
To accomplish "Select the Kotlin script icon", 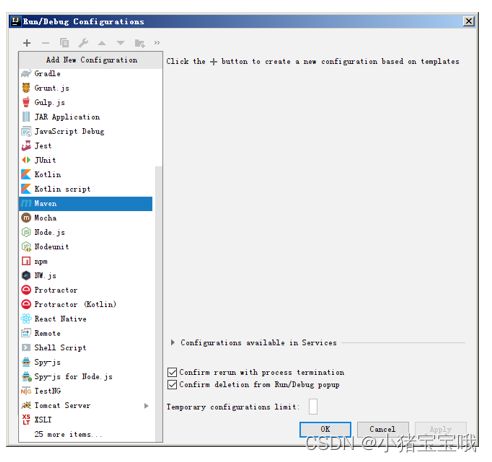I will 26,189.
